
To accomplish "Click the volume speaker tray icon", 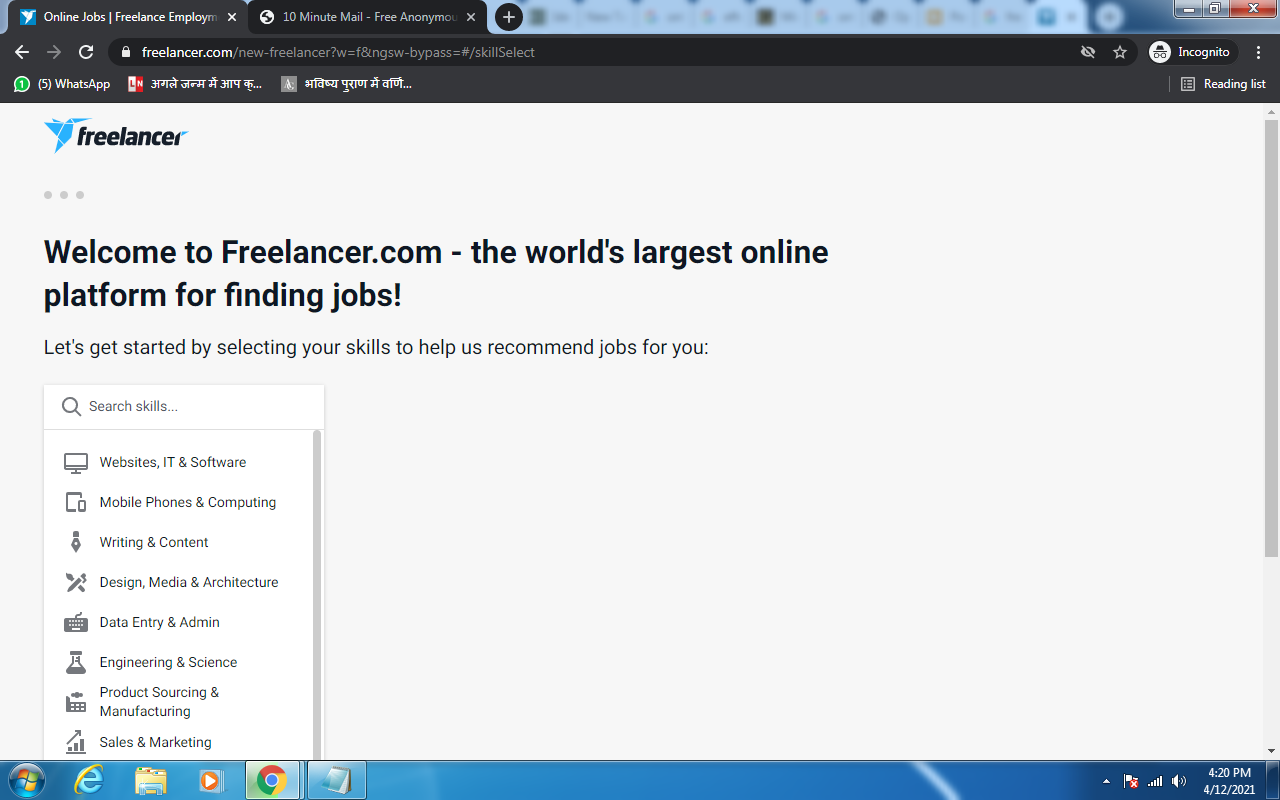I will [x=1179, y=781].
